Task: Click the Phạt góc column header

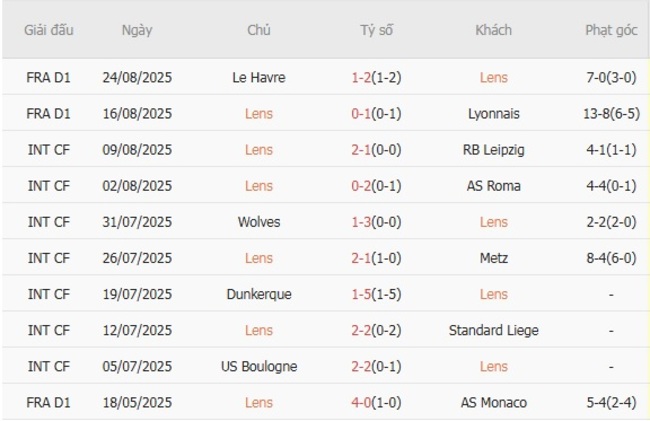Action: click(x=611, y=30)
